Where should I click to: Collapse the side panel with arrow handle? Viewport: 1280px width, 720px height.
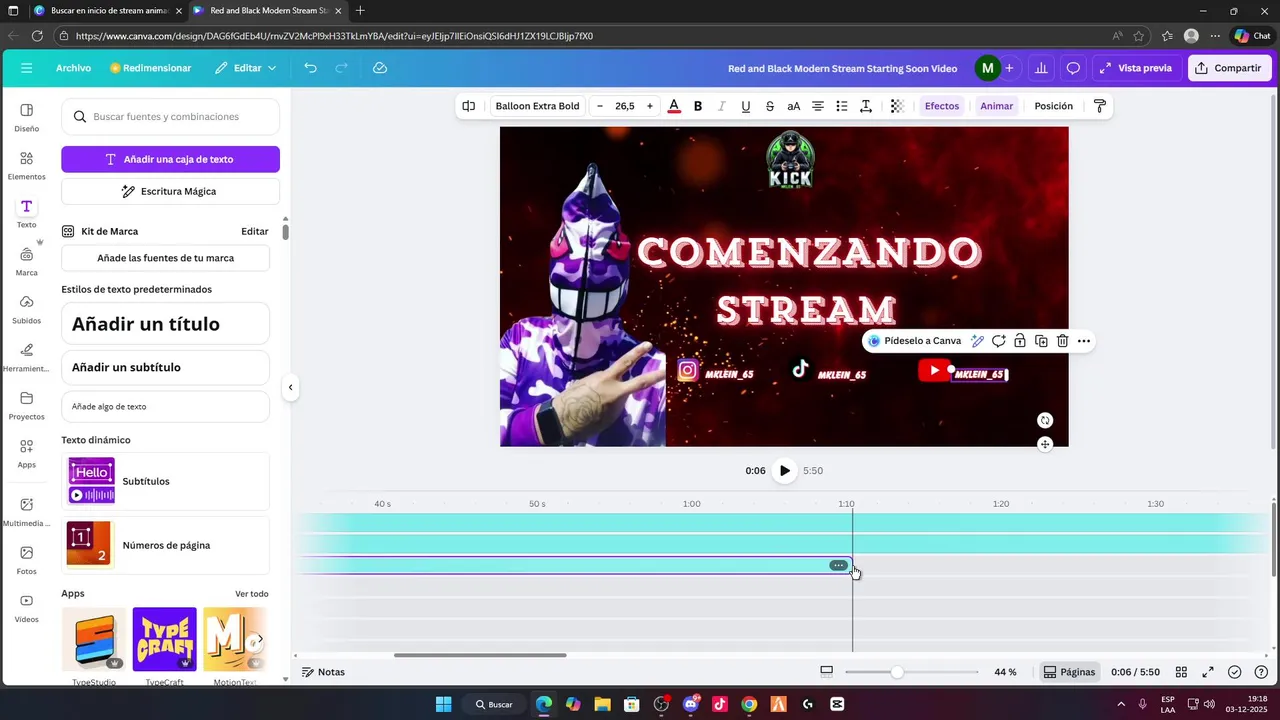click(291, 387)
